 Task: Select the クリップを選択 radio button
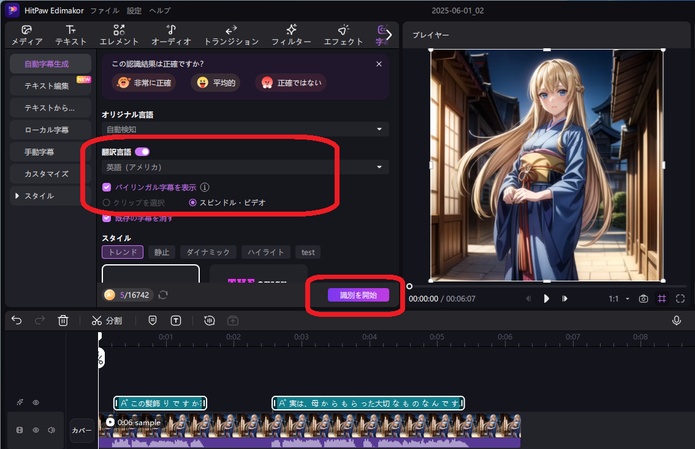[x=106, y=203]
